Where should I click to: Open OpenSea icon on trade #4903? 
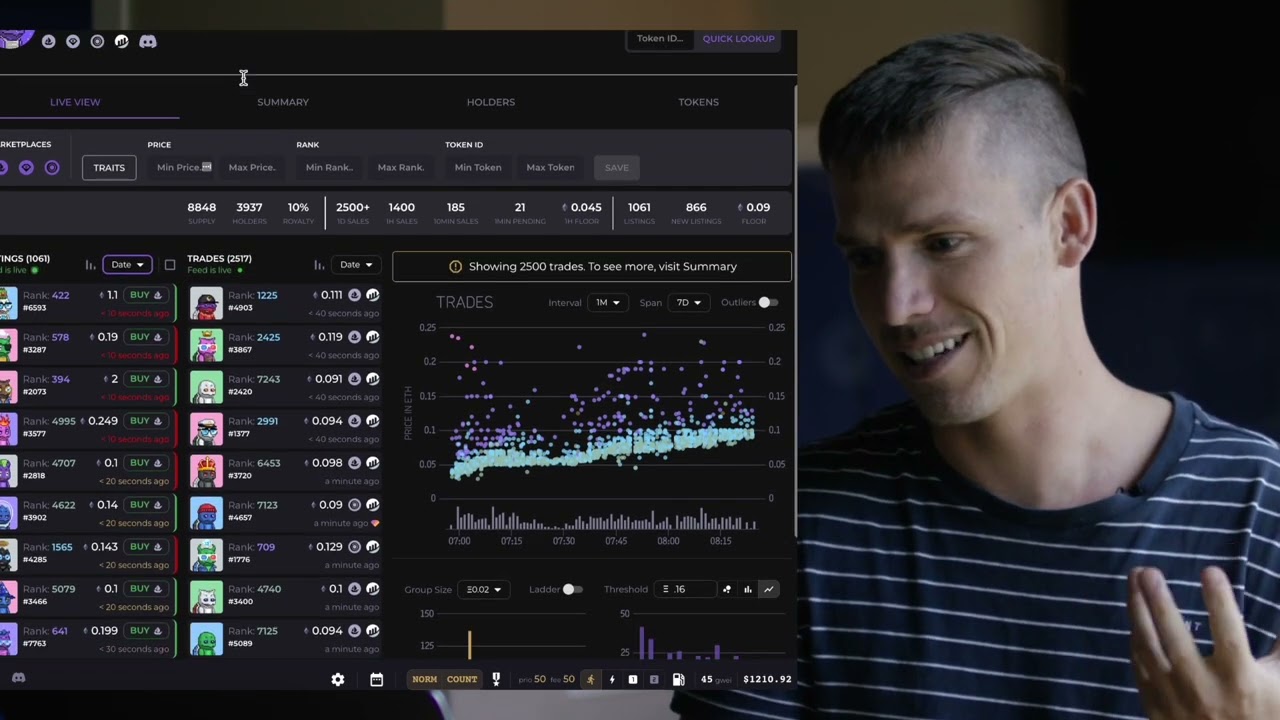coord(354,295)
